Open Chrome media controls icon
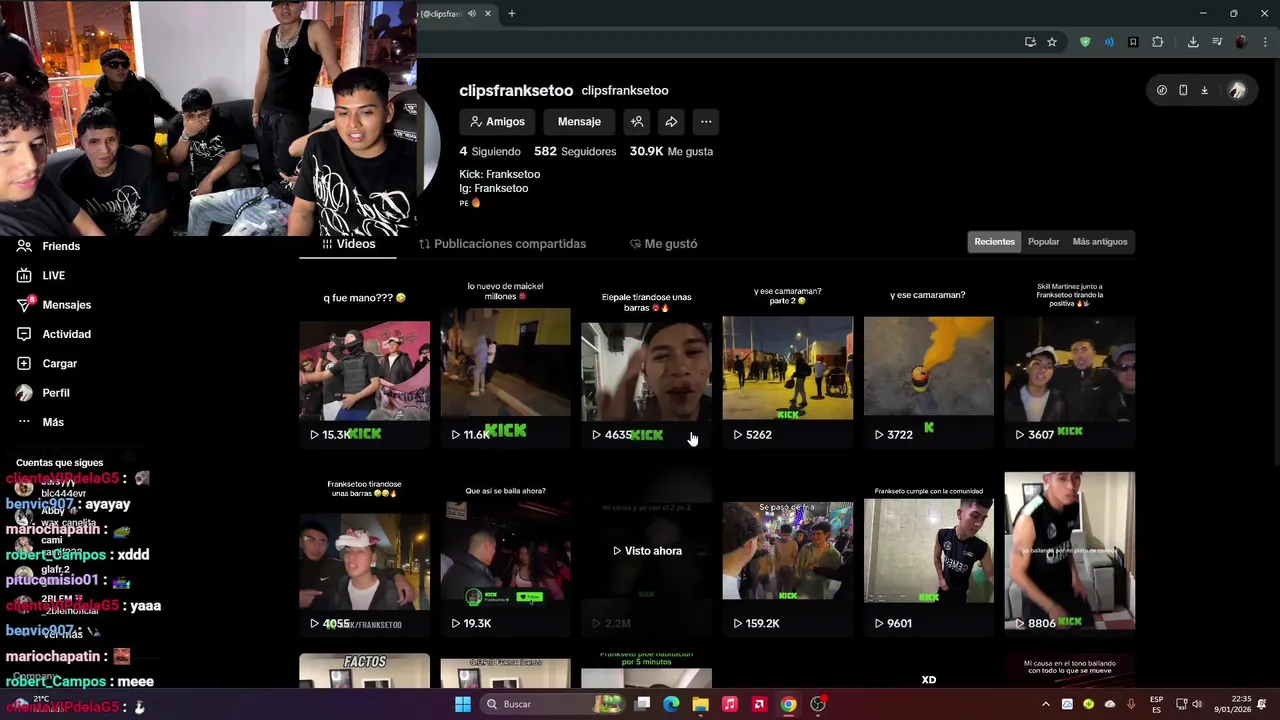The image size is (1280, 720). pos(1217,42)
